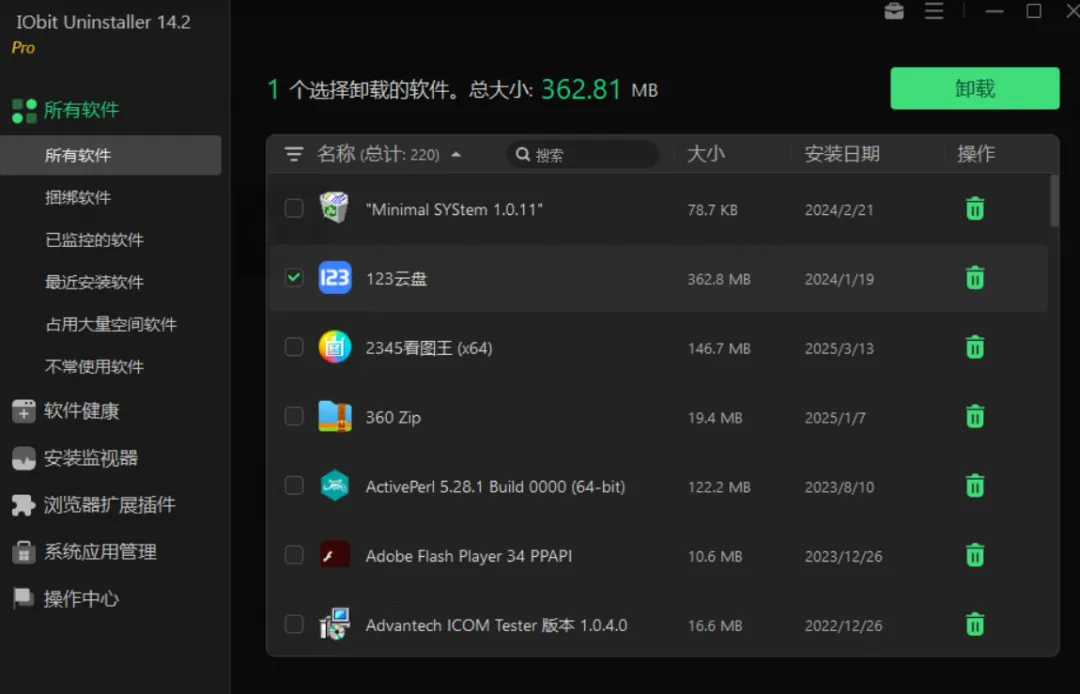Click the trash icon for ActivePerl 5.28.1
Image resolution: width=1080 pixels, height=694 pixels.
[975, 486]
